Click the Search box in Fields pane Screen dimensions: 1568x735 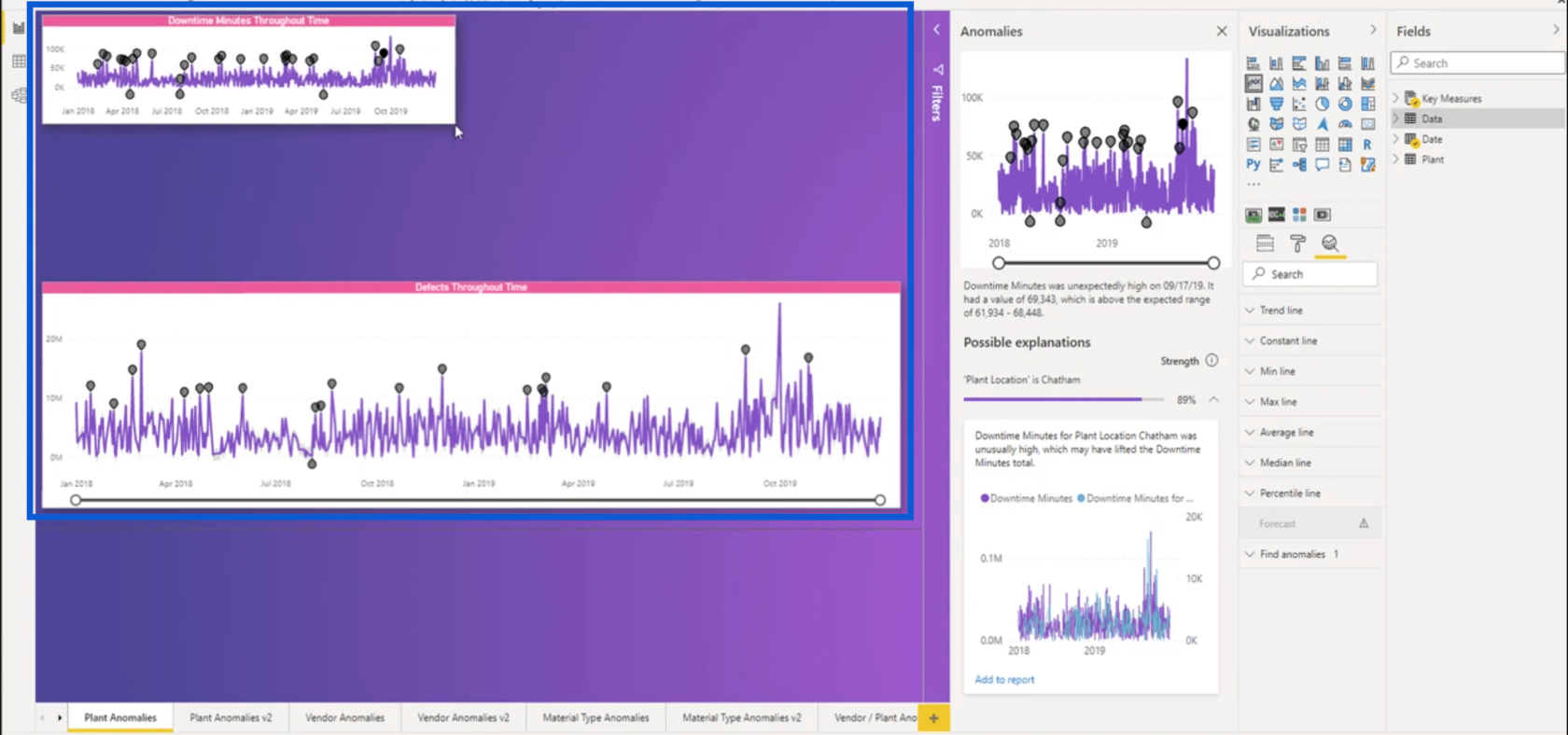tap(1477, 62)
